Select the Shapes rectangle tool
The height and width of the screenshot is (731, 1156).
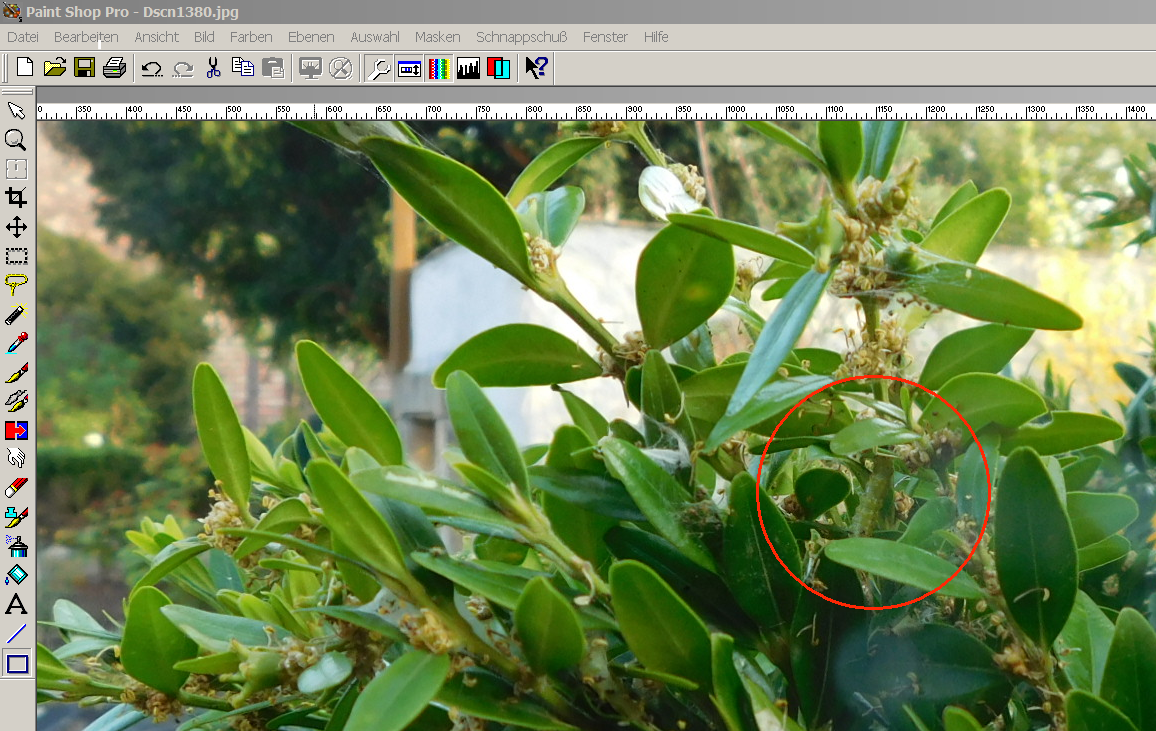tap(16, 663)
